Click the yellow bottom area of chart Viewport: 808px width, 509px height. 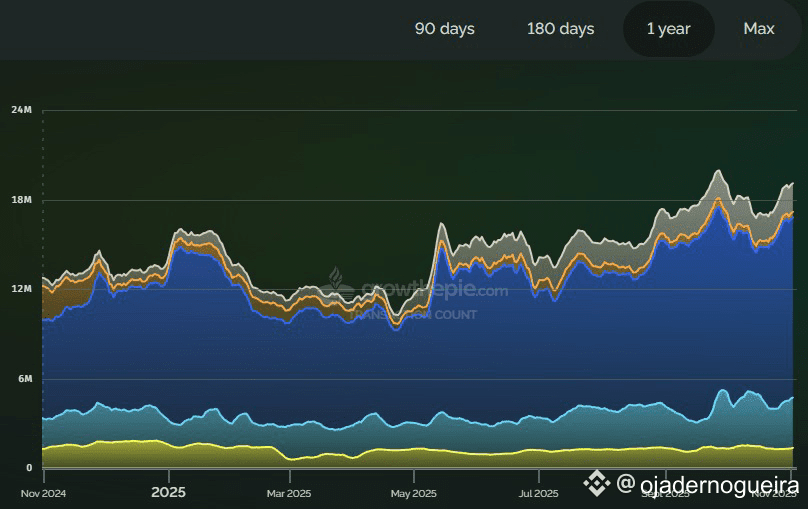click(200, 456)
